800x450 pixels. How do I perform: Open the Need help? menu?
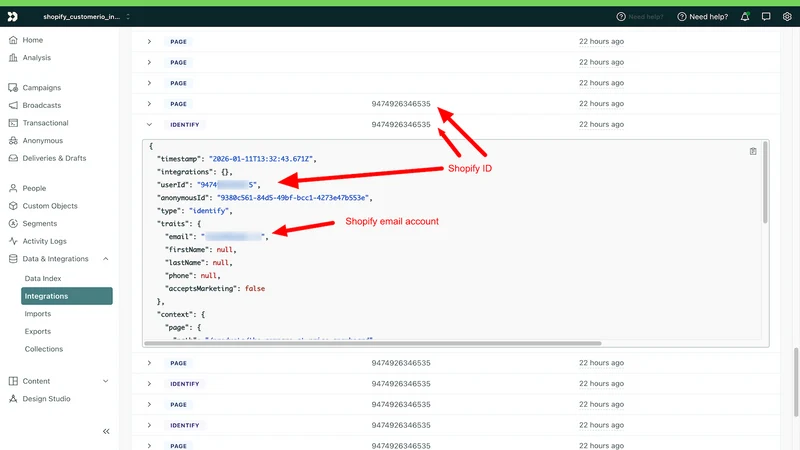pos(703,17)
